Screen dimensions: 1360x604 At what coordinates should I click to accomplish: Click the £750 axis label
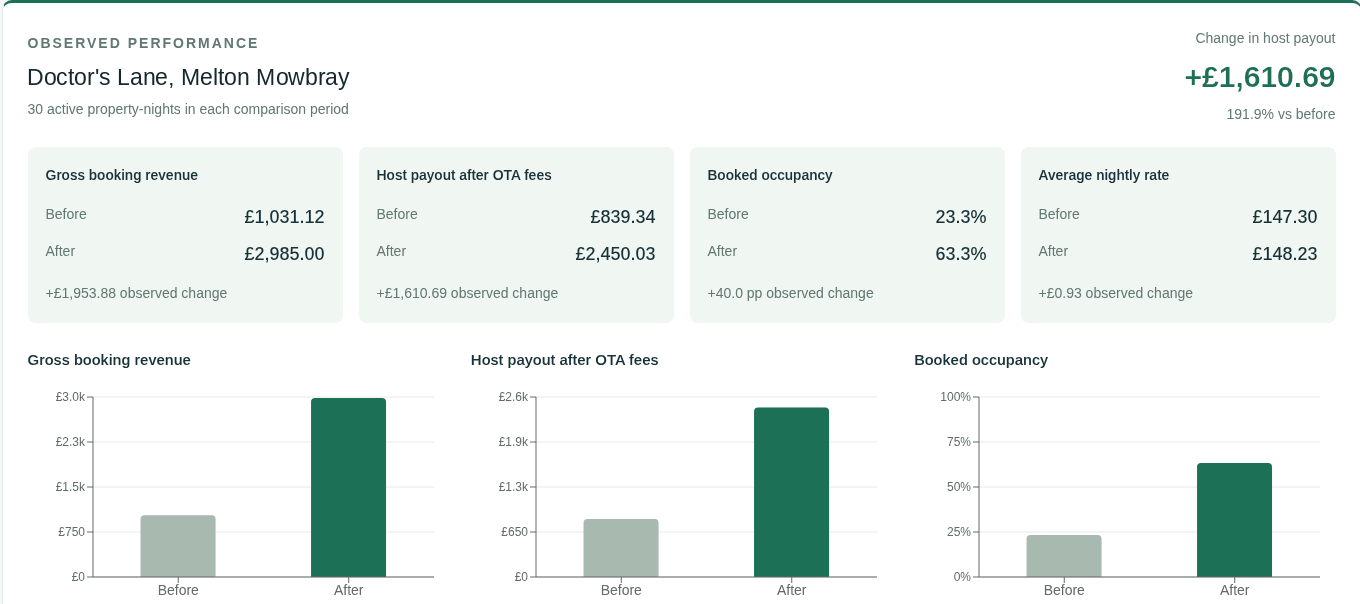[72, 532]
